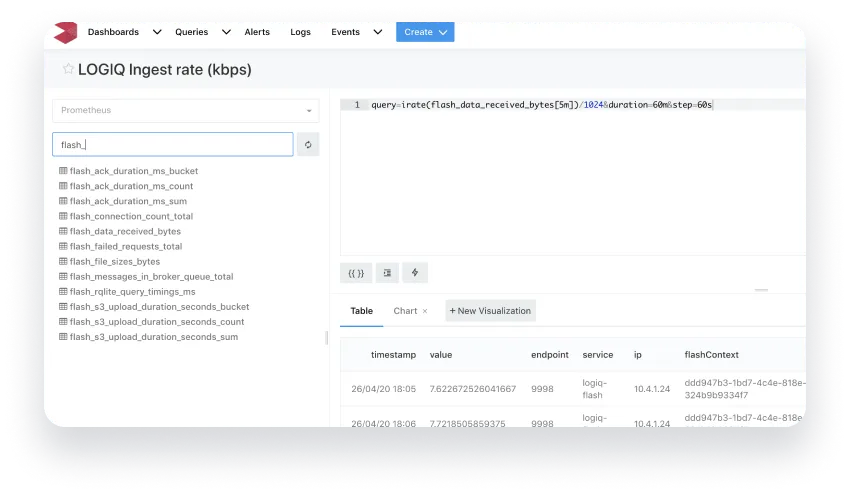Image resolution: width=851 pixels, height=494 pixels.
Task: Switch to the Table tab
Action: tap(361, 311)
